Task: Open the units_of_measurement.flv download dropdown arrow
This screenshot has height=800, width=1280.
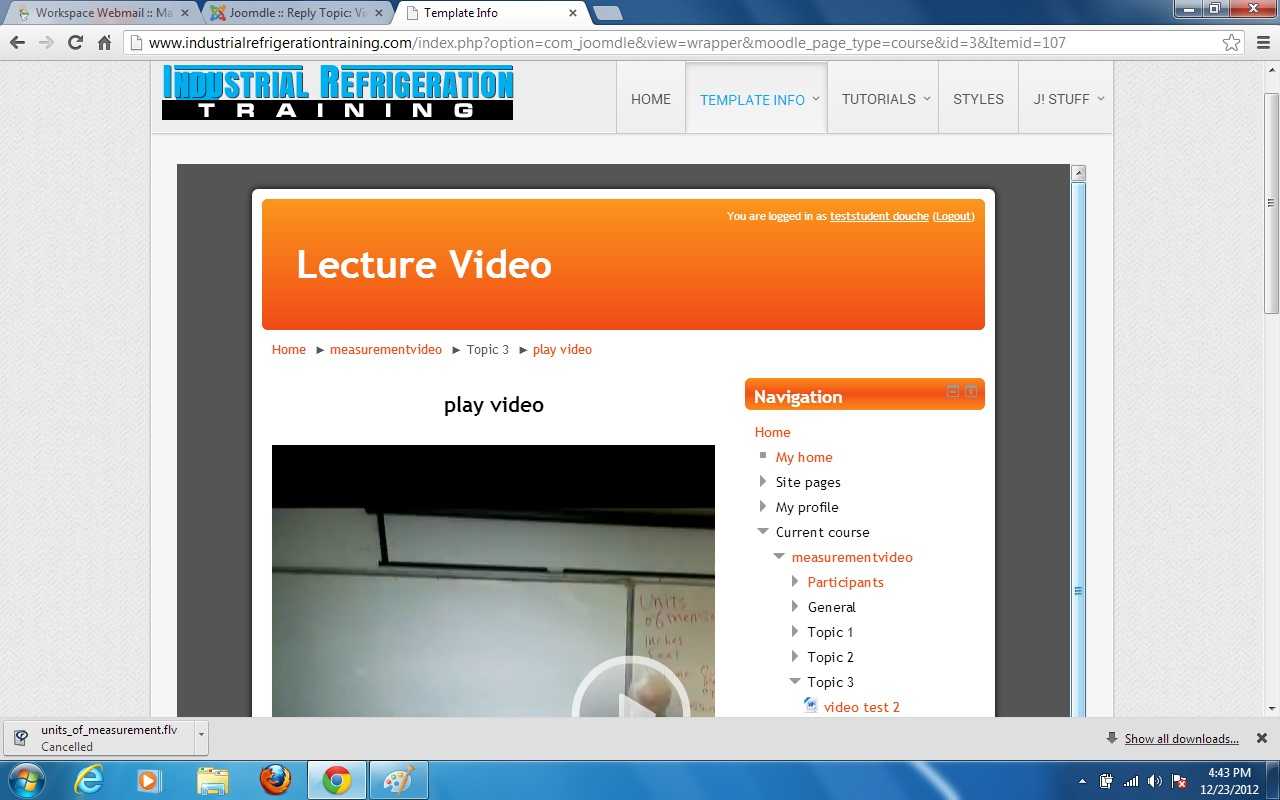Action: (x=201, y=735)
